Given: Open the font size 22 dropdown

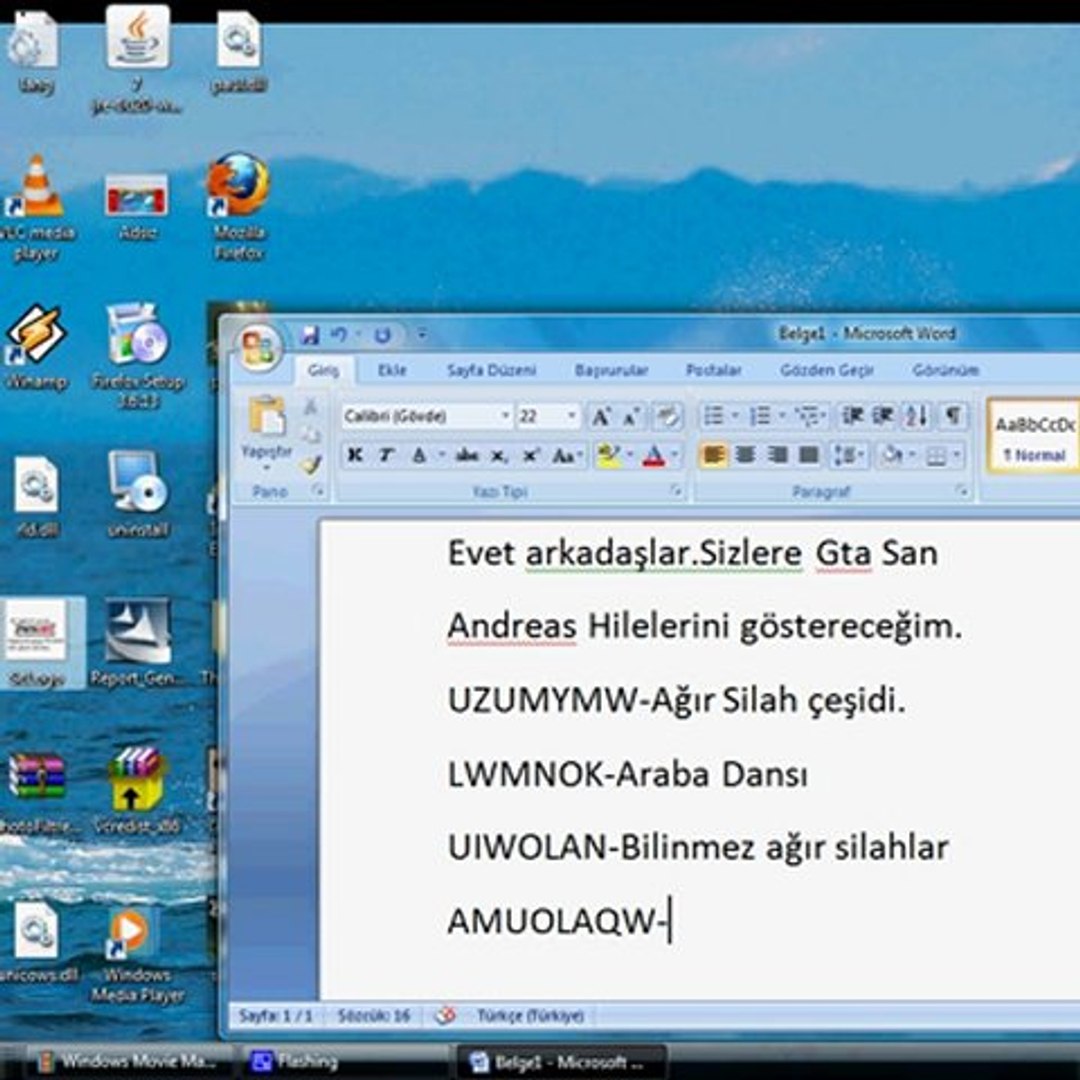Looking at the screenshot, I should click(571, 416).
